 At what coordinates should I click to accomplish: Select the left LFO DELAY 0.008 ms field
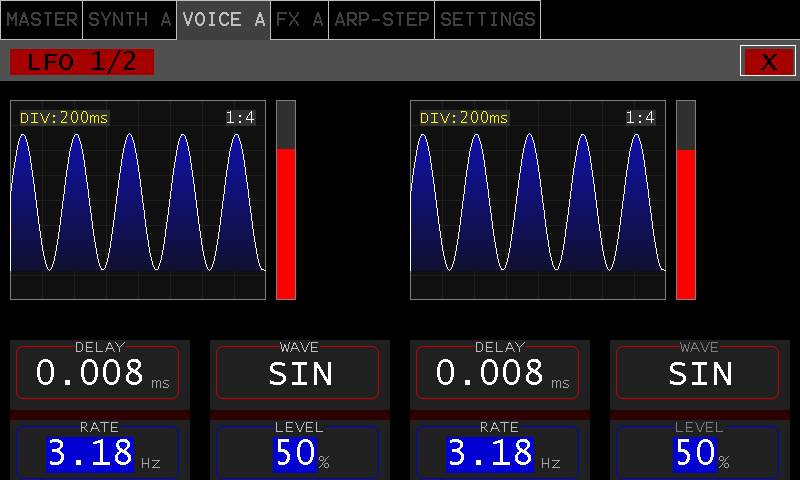tap(97, 372)
